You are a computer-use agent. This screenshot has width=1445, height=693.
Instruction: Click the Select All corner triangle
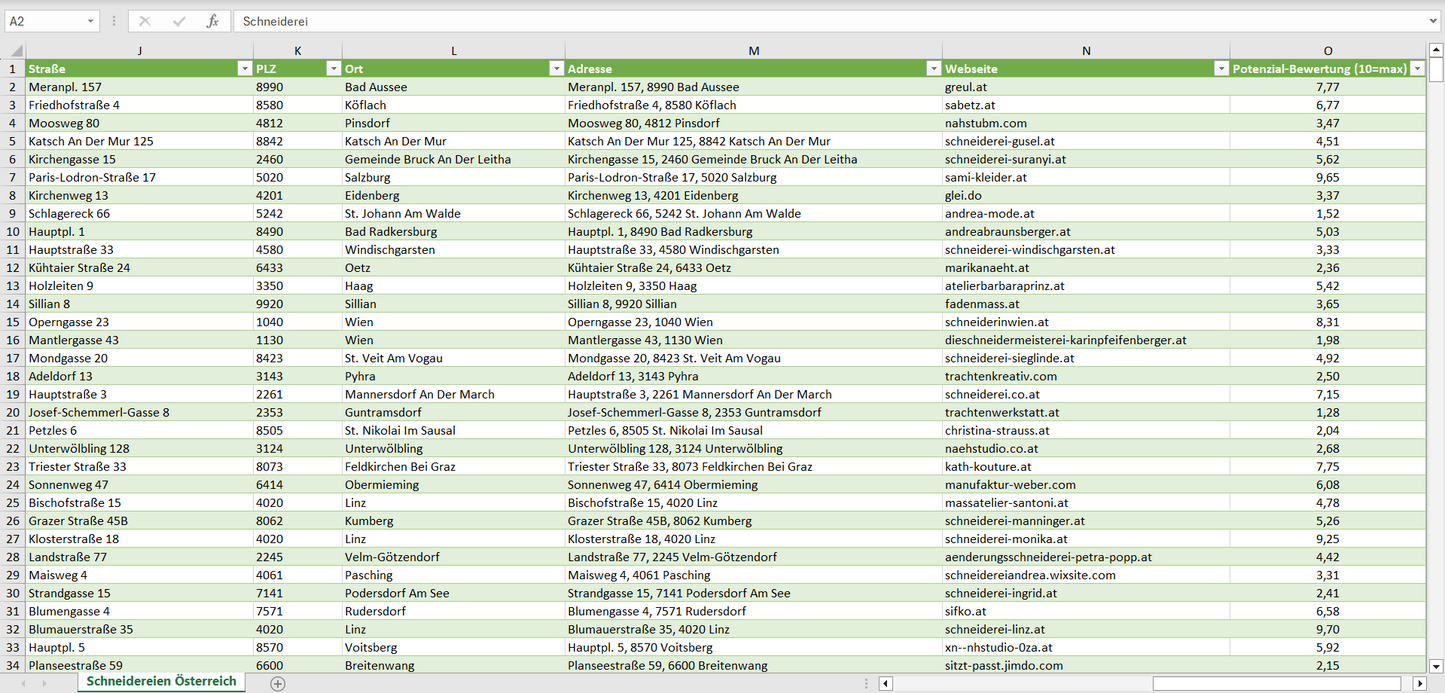tap(14, 51)
